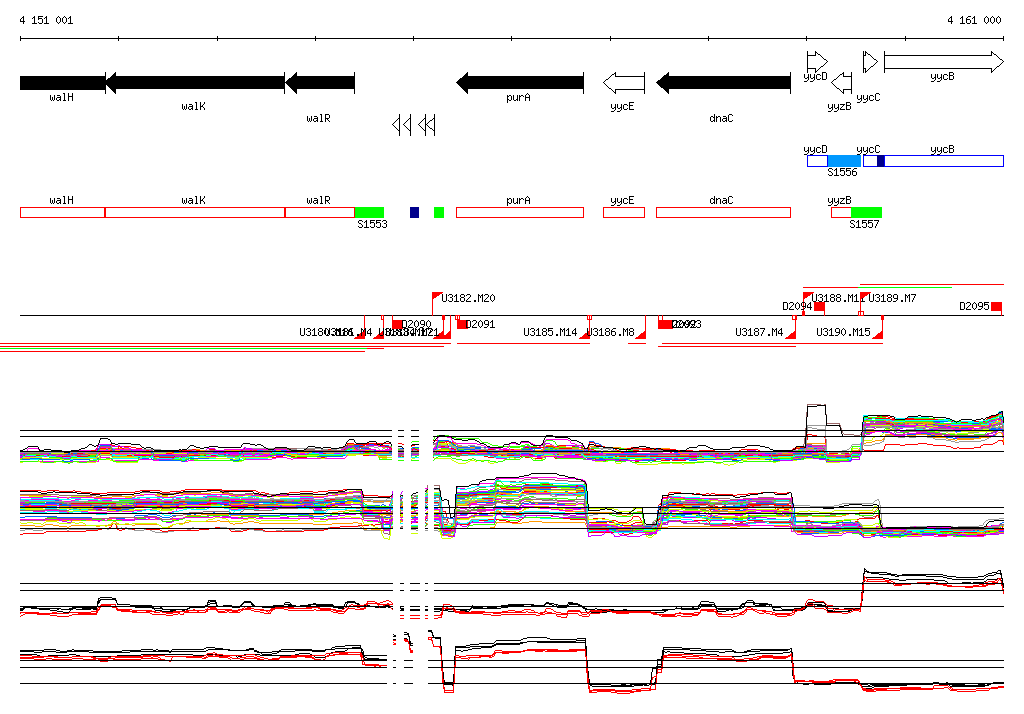Click the S1553 text label

(x=372, y=224)
